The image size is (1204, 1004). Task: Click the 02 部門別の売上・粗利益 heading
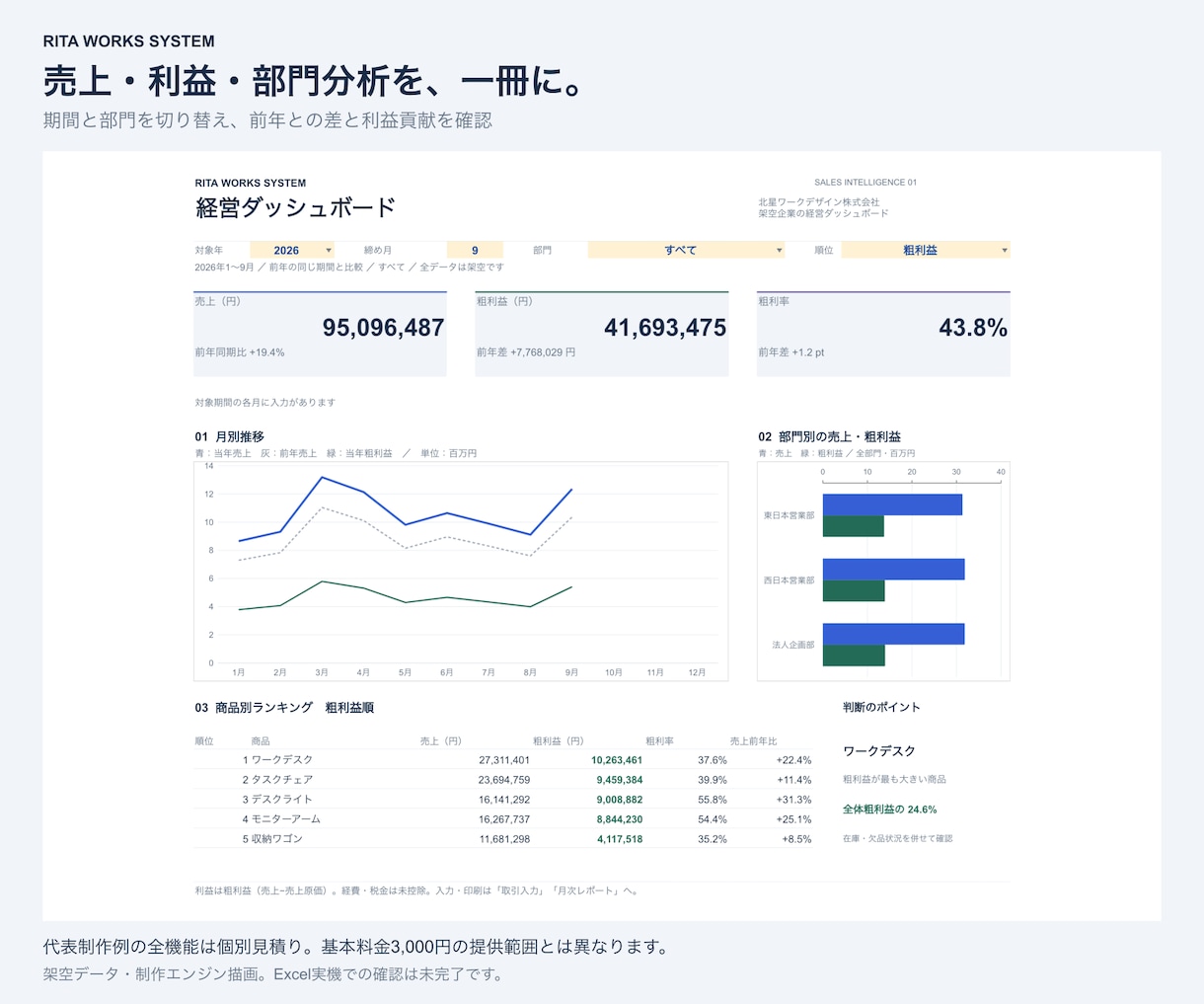point(829,436)
